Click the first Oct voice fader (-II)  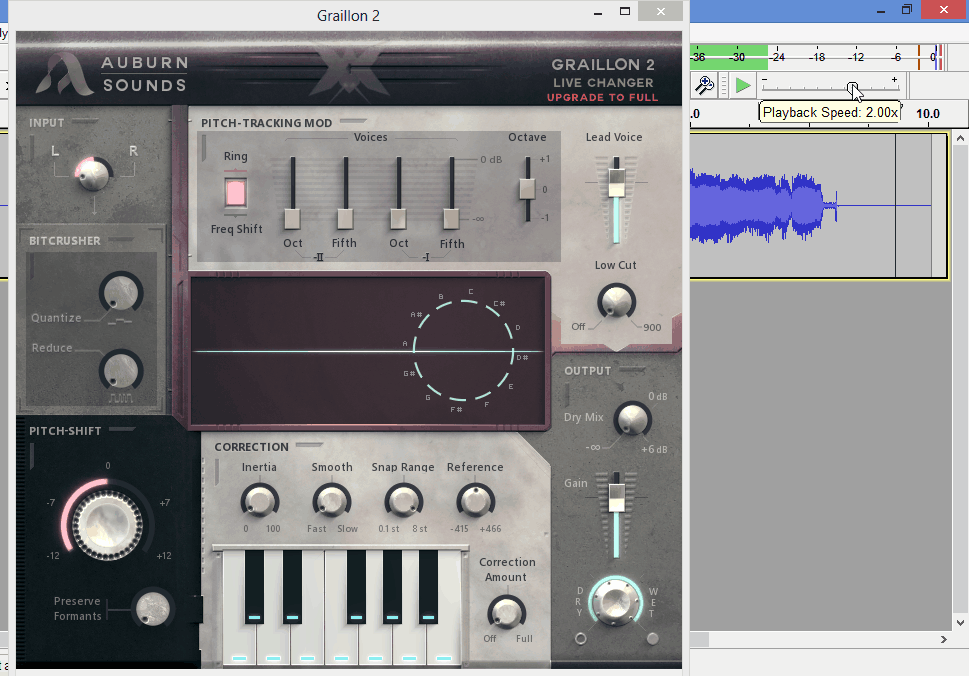click(292, 218)
